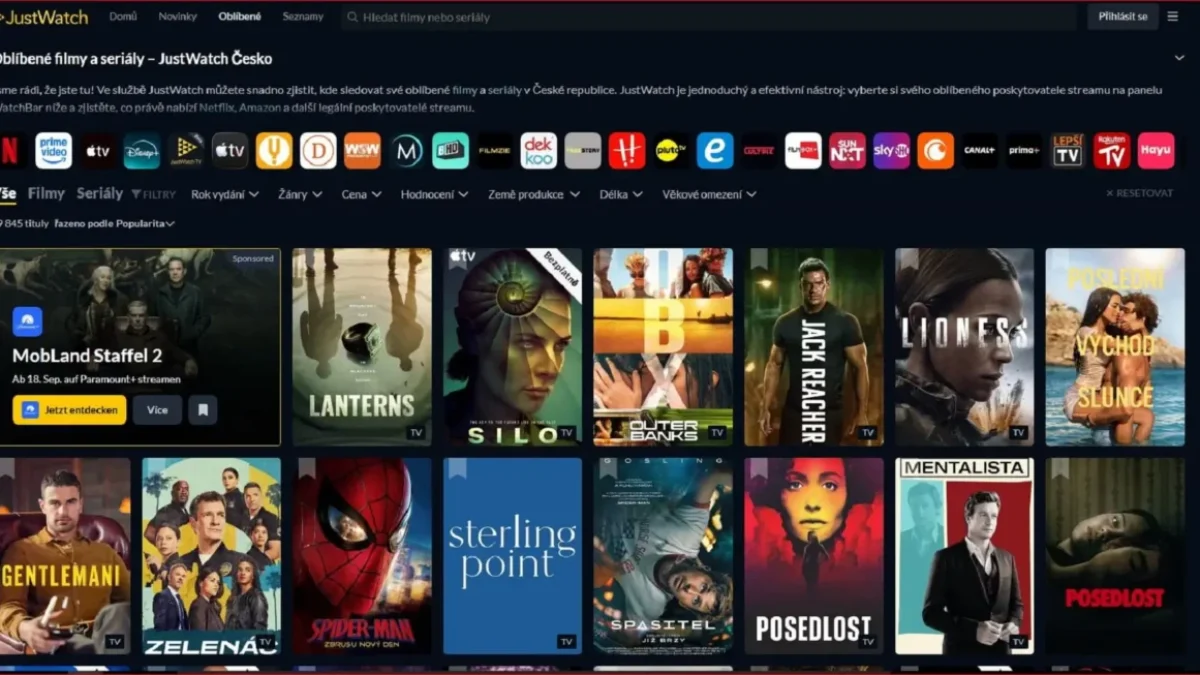Open the Poslední východ slunce poster
1200x675 pixels.
pos(1115,347)
